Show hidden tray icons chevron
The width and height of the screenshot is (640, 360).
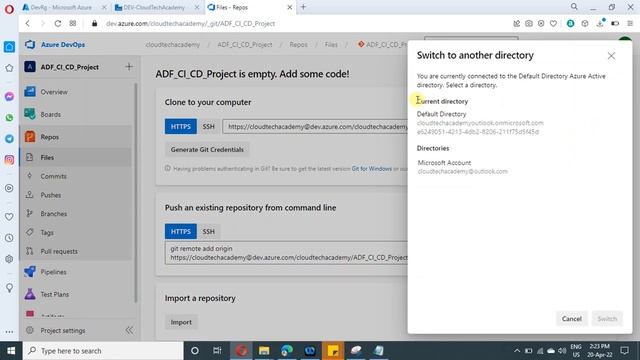point(517,351)
